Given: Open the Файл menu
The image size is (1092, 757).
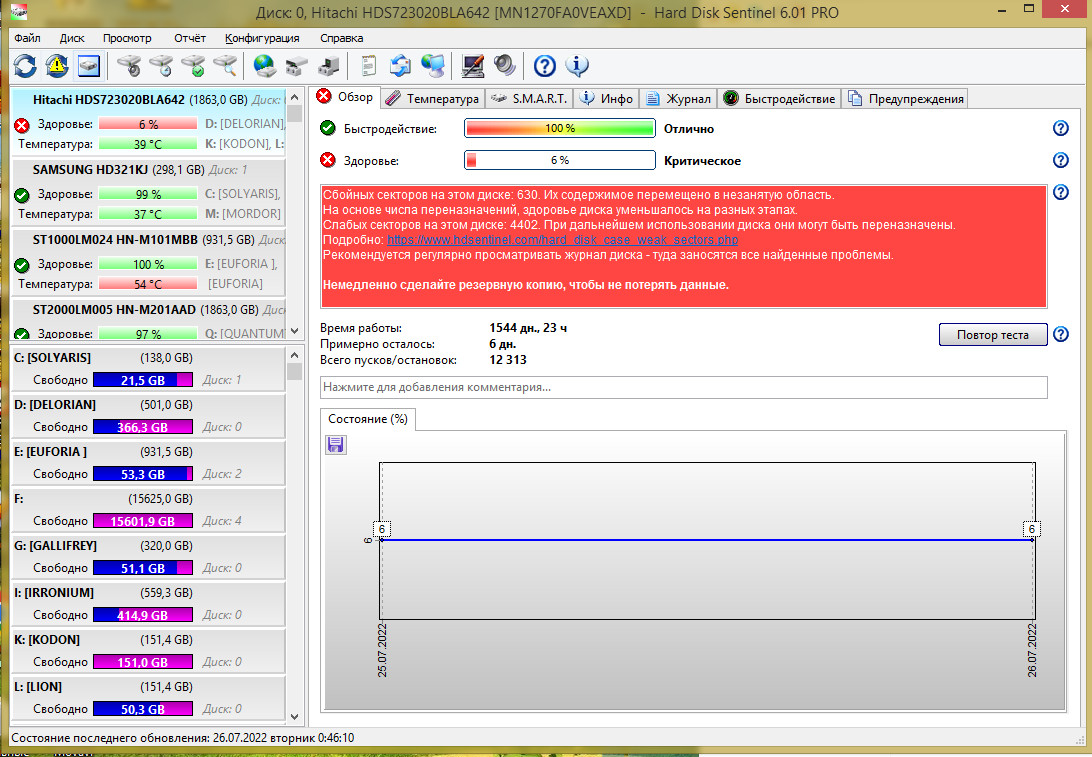Looking at the screenshot, I should coord(27,38).
